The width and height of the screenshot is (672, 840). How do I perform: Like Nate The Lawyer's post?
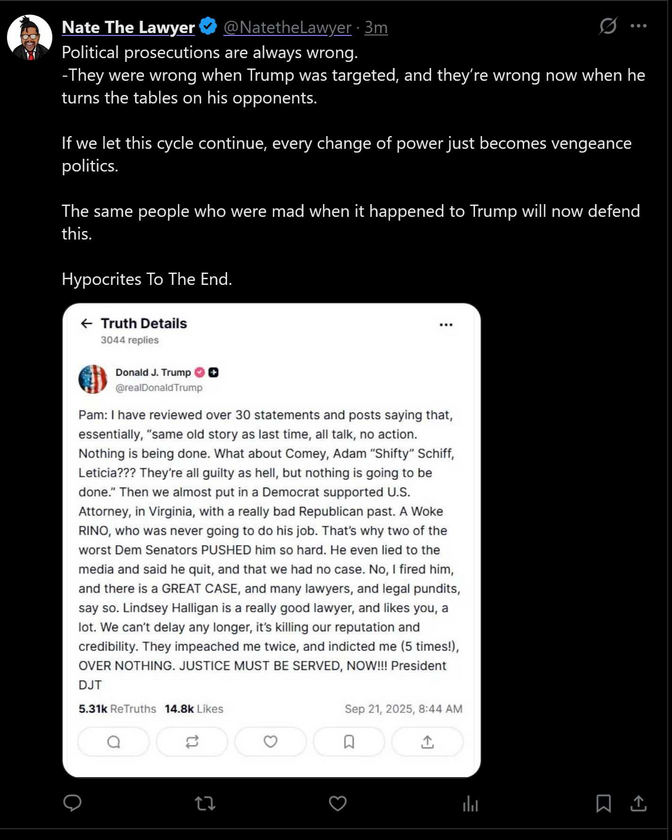click(x=338, y=803)
